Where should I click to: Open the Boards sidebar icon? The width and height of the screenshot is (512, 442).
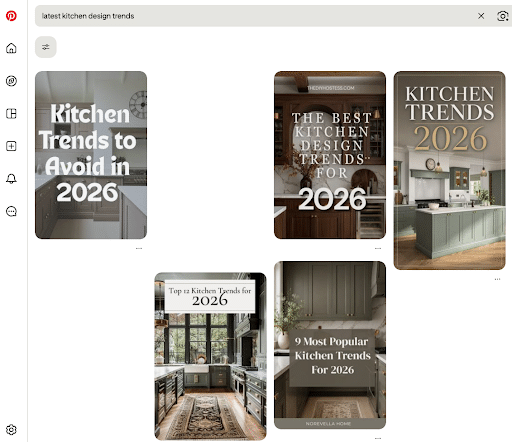11,114
